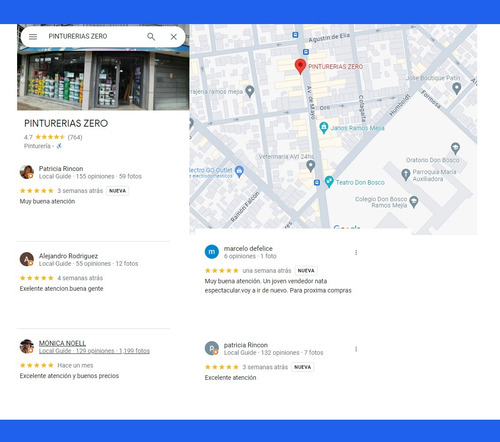500x442 pixels.
Task: Click the Colegio Don Bosco Ramos Mejia marker
Action: 414,202
